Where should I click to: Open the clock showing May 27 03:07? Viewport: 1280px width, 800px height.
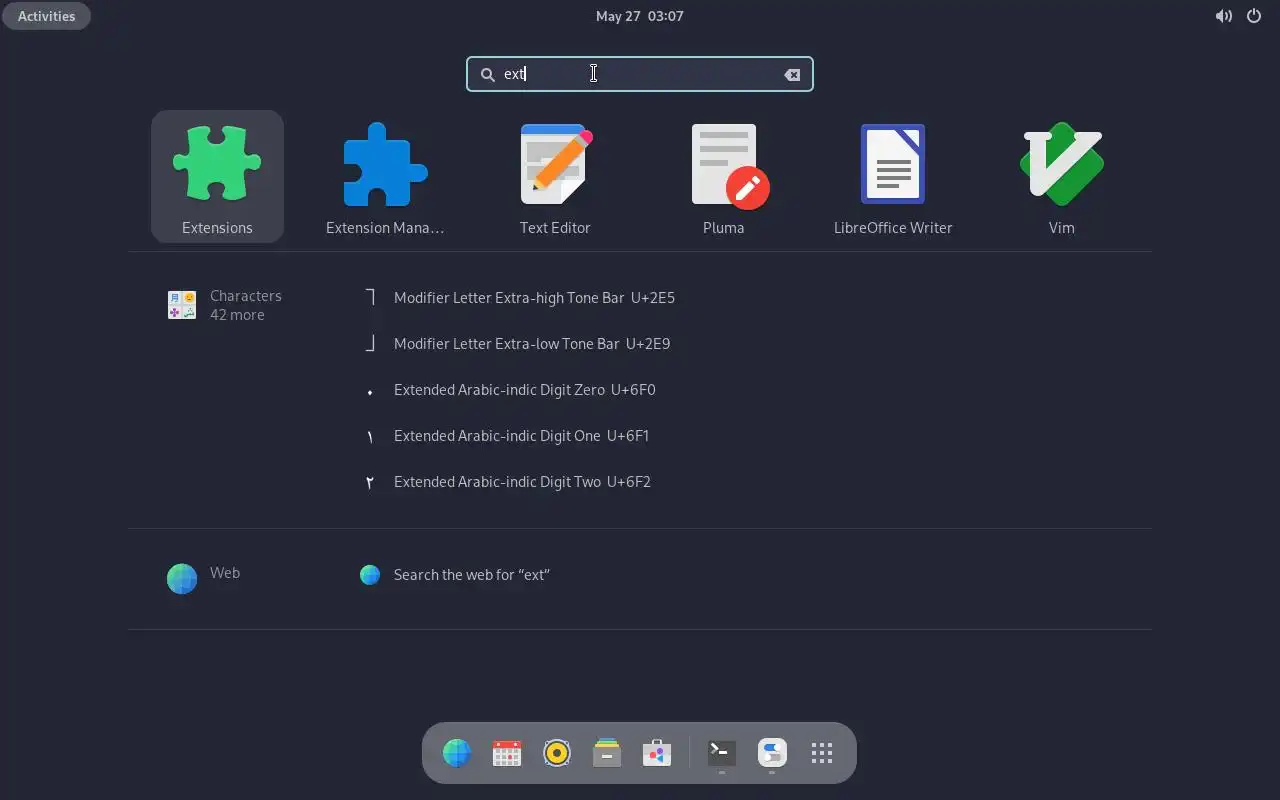point(640,16)
